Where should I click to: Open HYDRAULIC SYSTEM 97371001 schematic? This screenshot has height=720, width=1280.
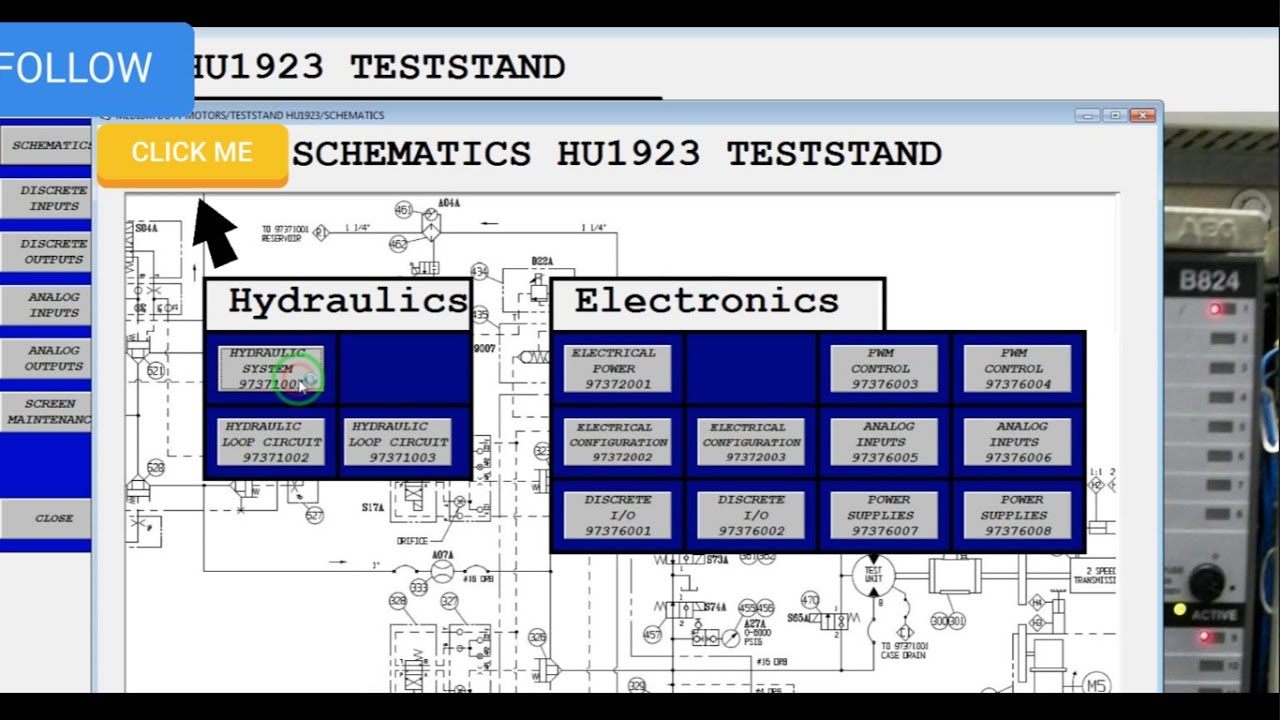coord(271,369)
